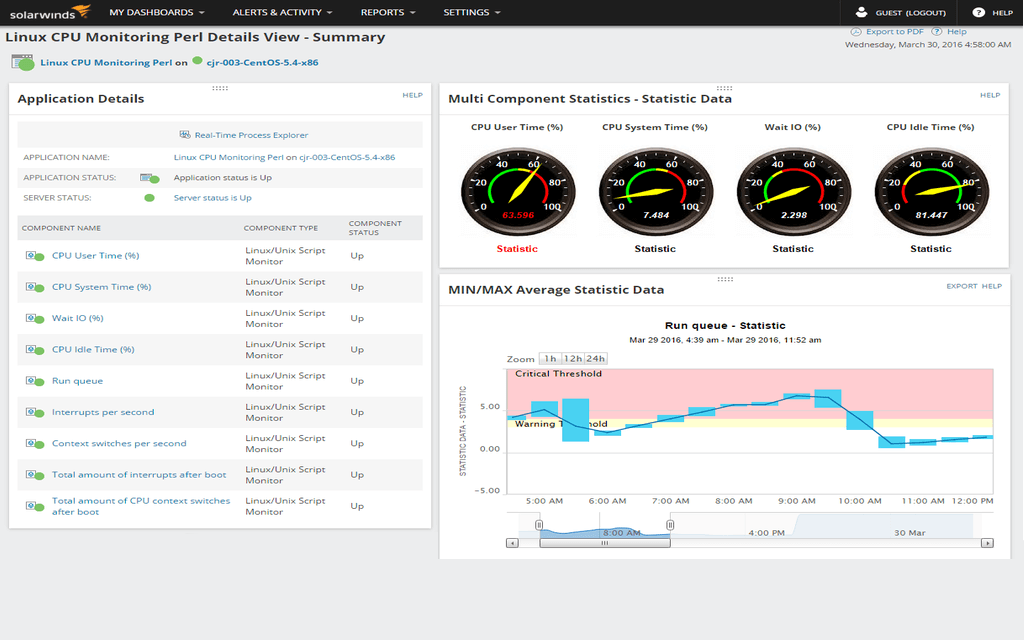Click HELP in the top bar
The width and height of the screenshot is (1024, 640).
1005,13
